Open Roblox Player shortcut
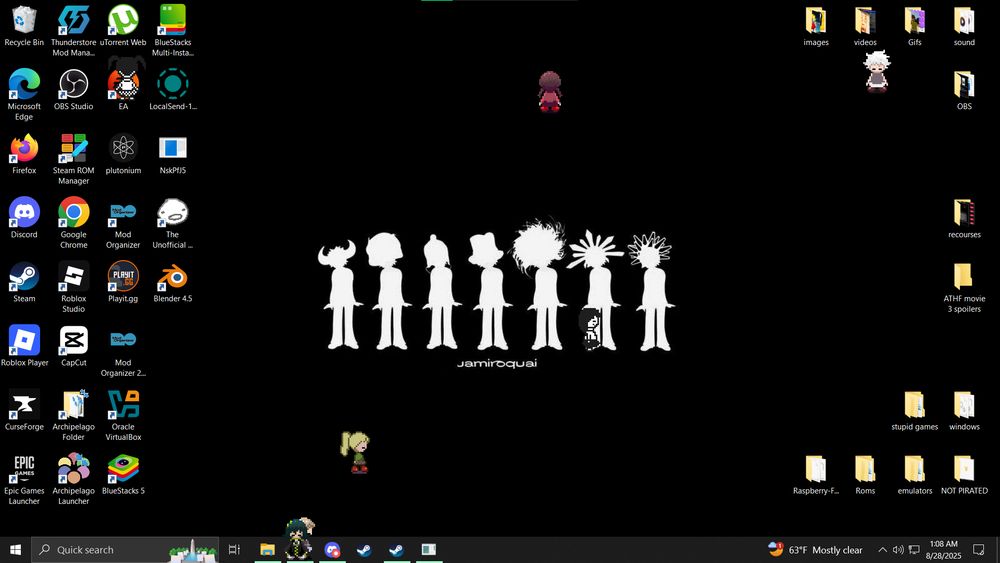This screenshot has height=563, width=1000. 24,346
